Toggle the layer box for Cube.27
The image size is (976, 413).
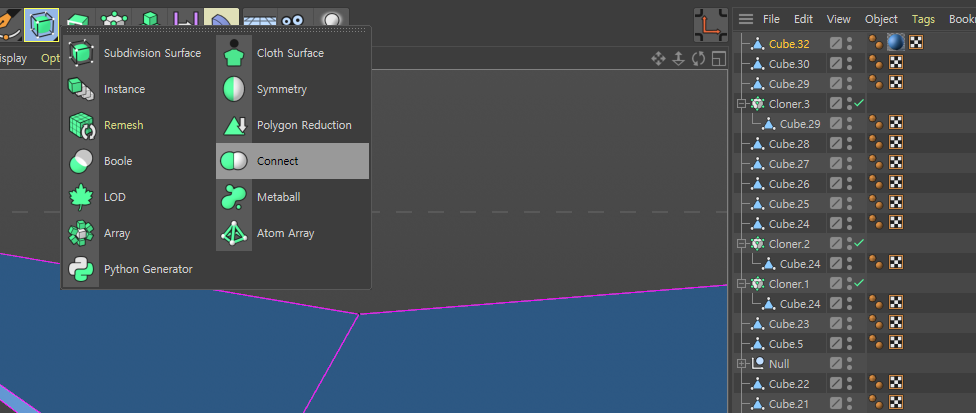pos(836,164)
